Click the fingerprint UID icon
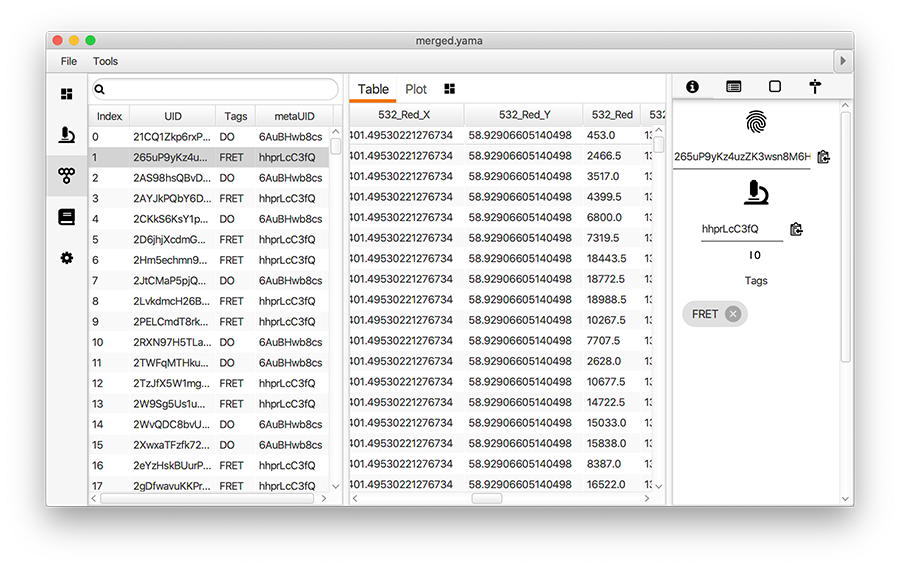The image size is (900, 567). (756, 122)
